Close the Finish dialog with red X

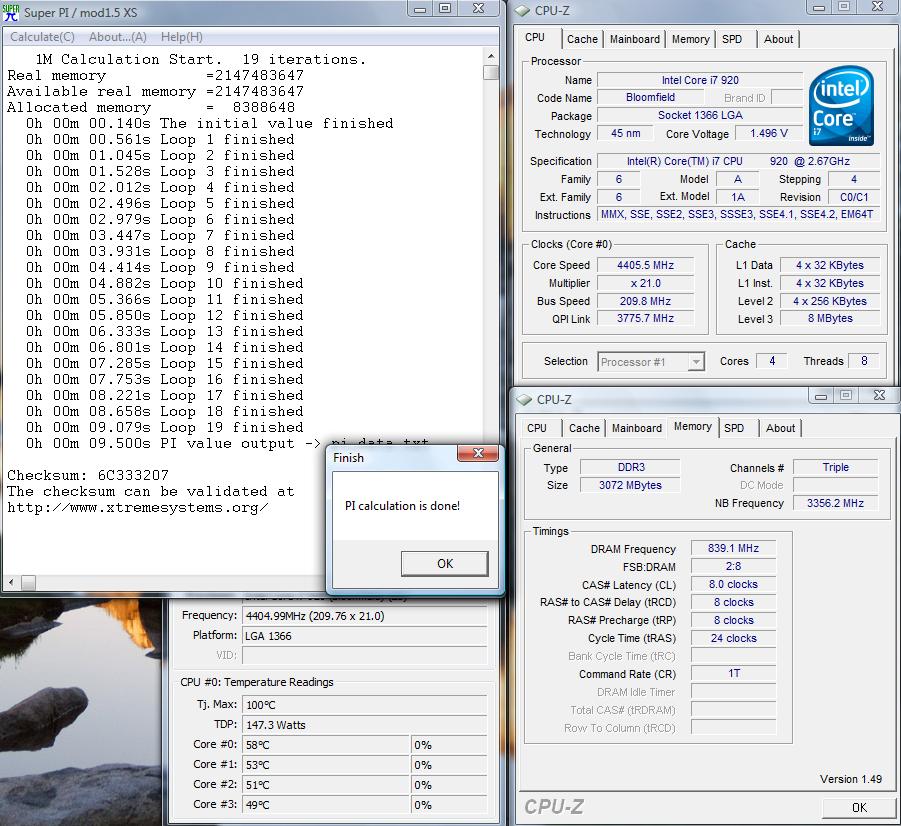point(478,453)
